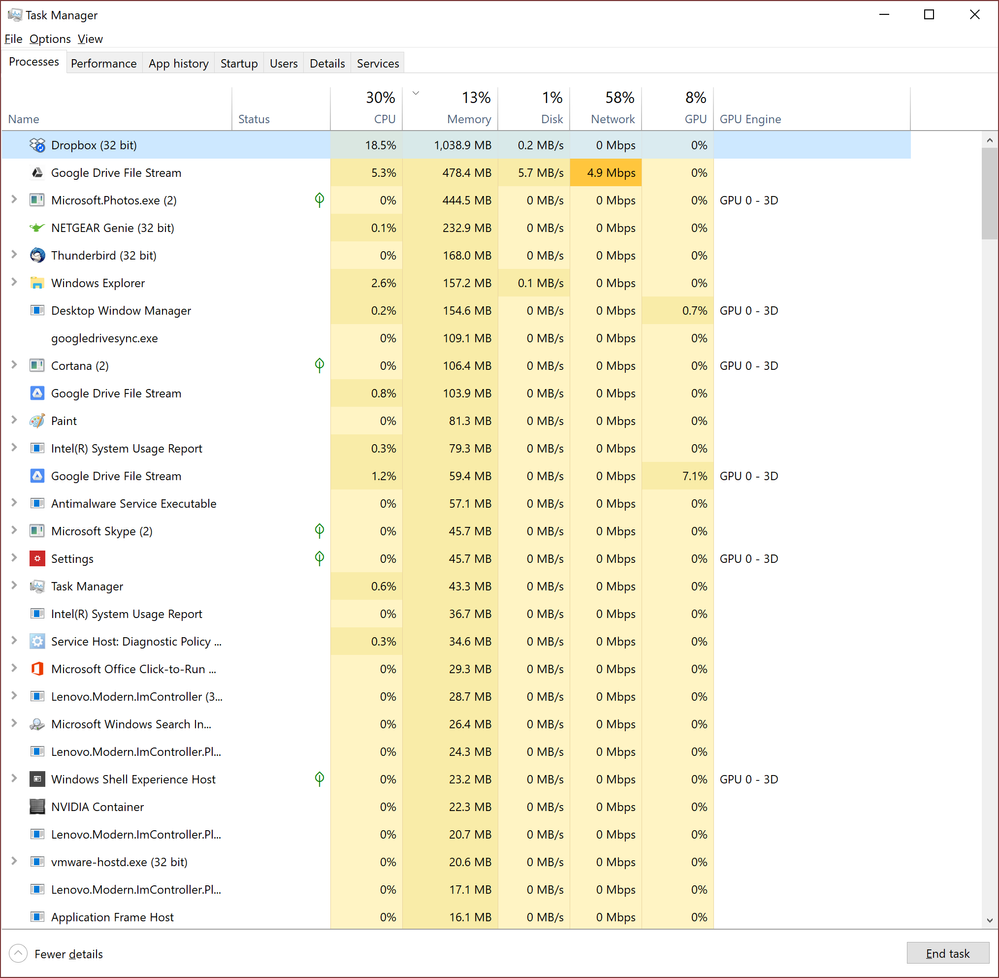Click the Microsoft Office Click-to-Run icon
Screen dimensions: 999x978
tap(37, 669)
